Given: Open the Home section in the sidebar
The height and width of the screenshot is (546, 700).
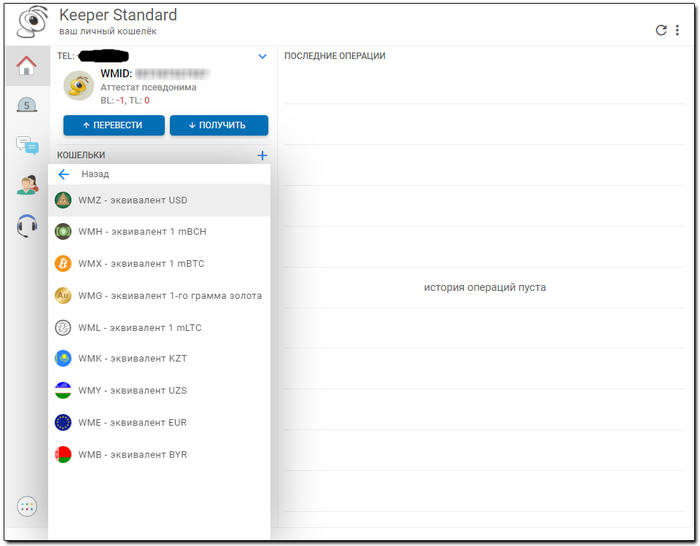Looking at the screenshot, I should point(27,66).
